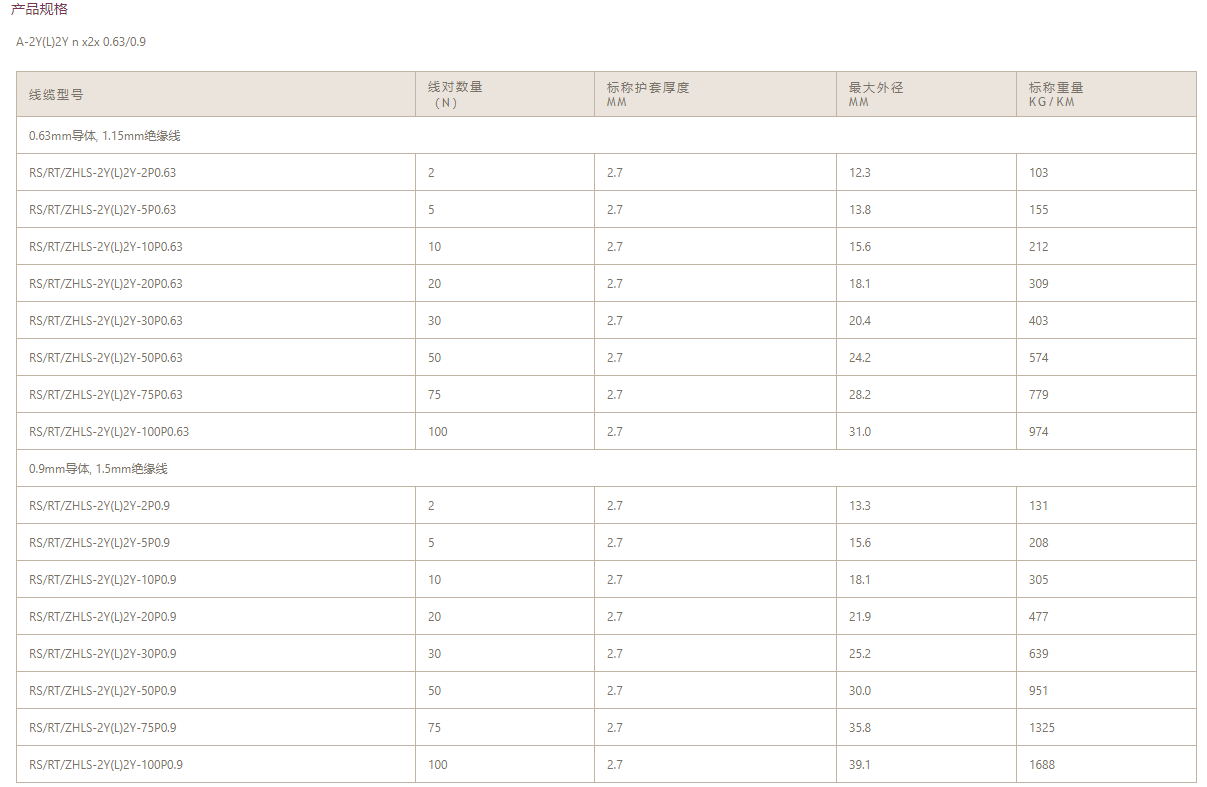Screen dimensions: 1207x787
Task: Click model RS/RT/ZHLS-2Y(L)2Y-100P0.63
Action: 109,432
